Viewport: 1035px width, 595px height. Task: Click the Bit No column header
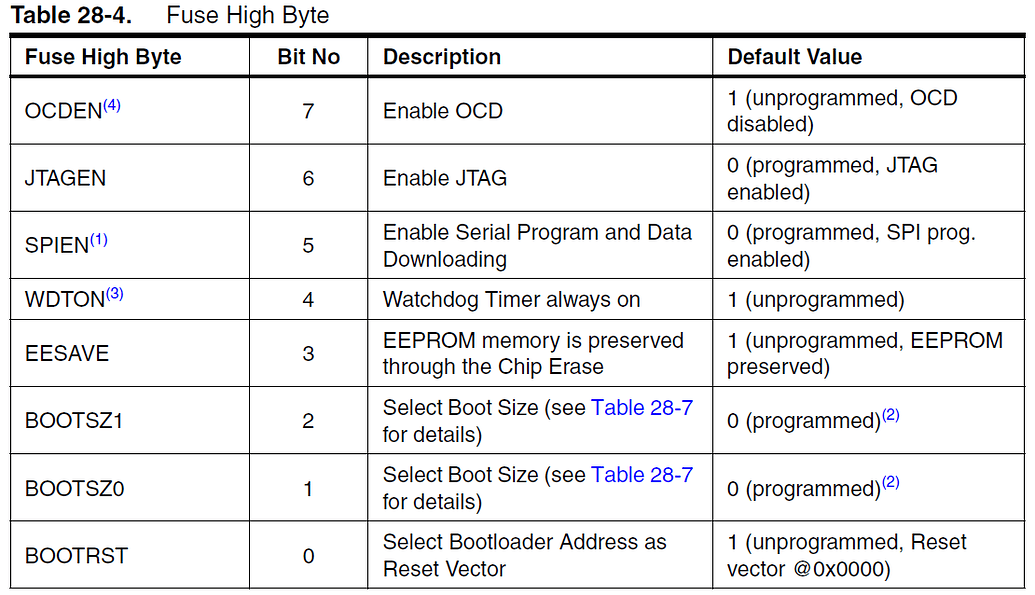pos(308,57)
